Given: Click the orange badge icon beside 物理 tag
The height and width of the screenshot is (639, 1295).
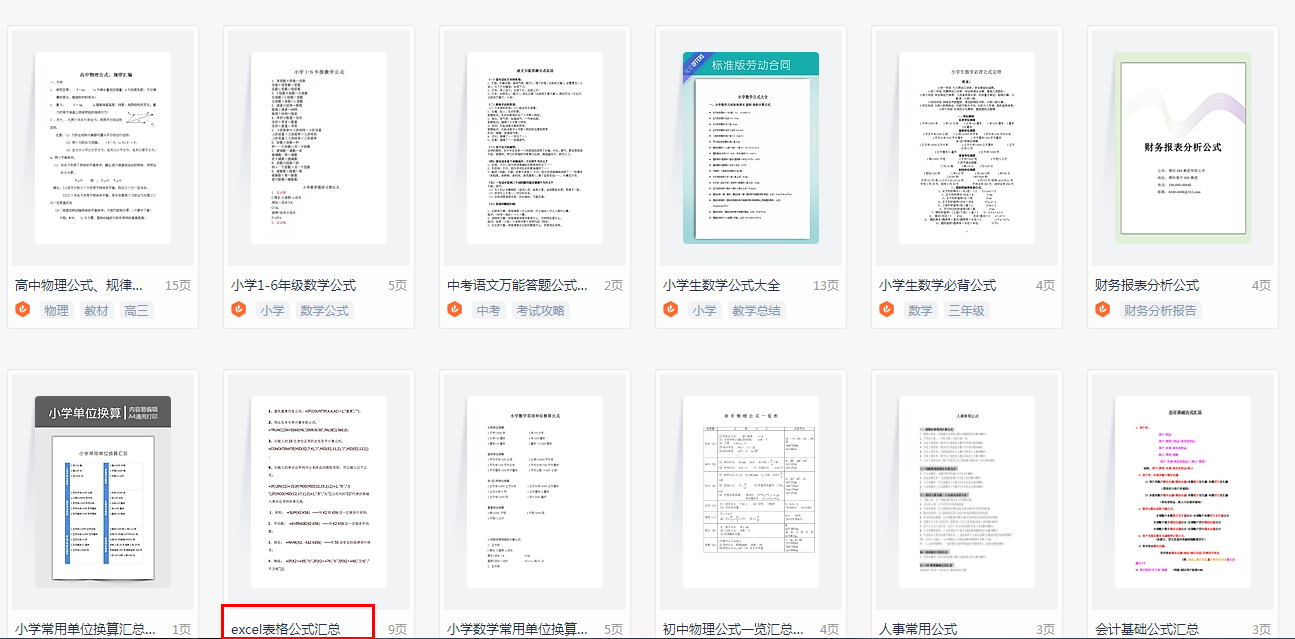Looking at the screenshot, I should coord(23,310).
